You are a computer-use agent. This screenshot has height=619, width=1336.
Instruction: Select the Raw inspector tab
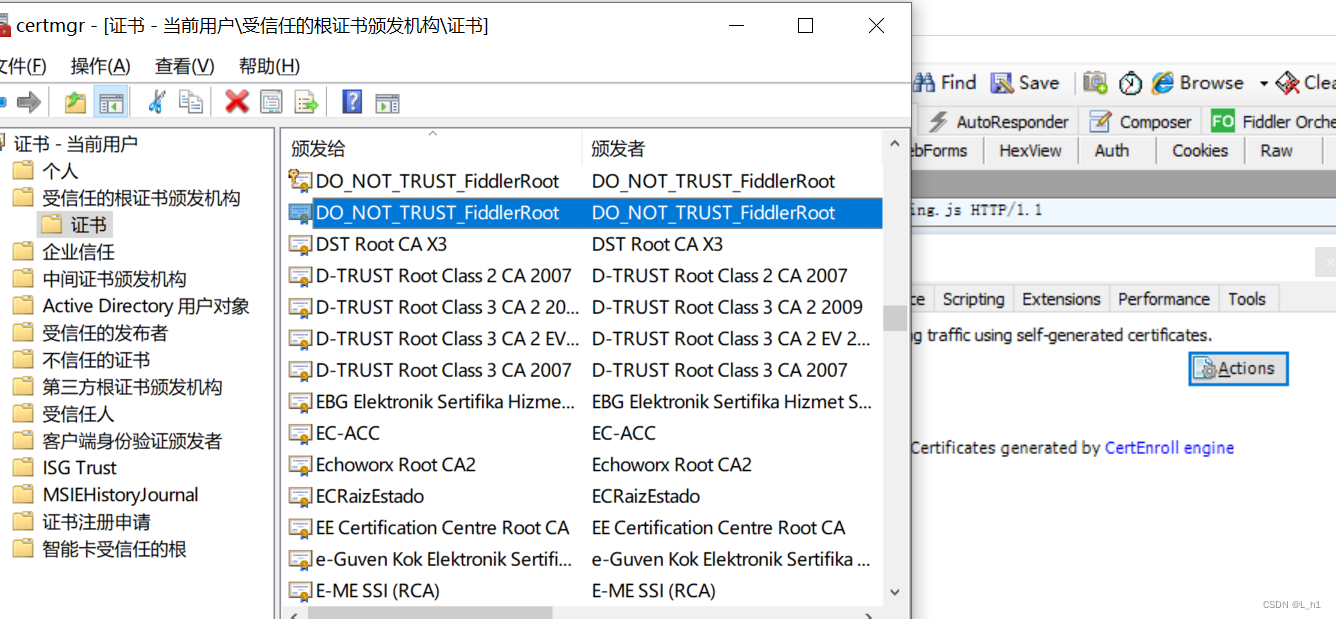coord(1276,151)
